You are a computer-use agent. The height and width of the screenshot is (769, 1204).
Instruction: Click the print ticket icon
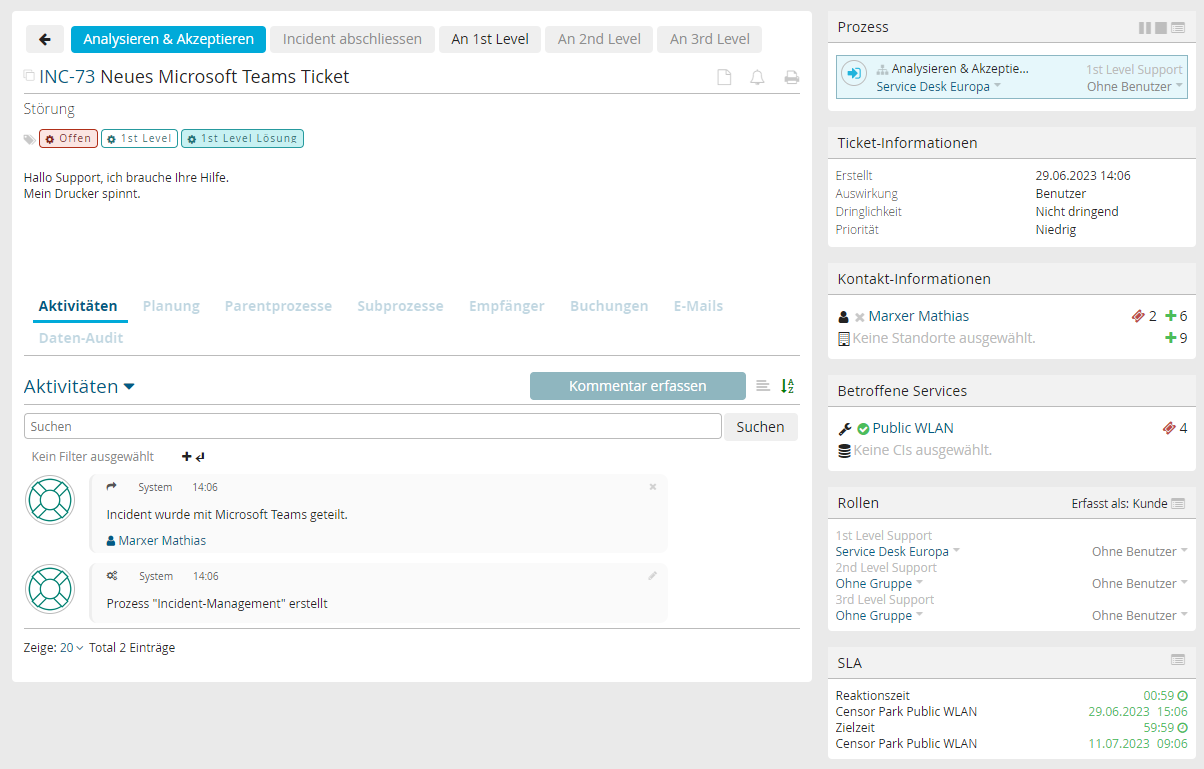pos(791,78)
